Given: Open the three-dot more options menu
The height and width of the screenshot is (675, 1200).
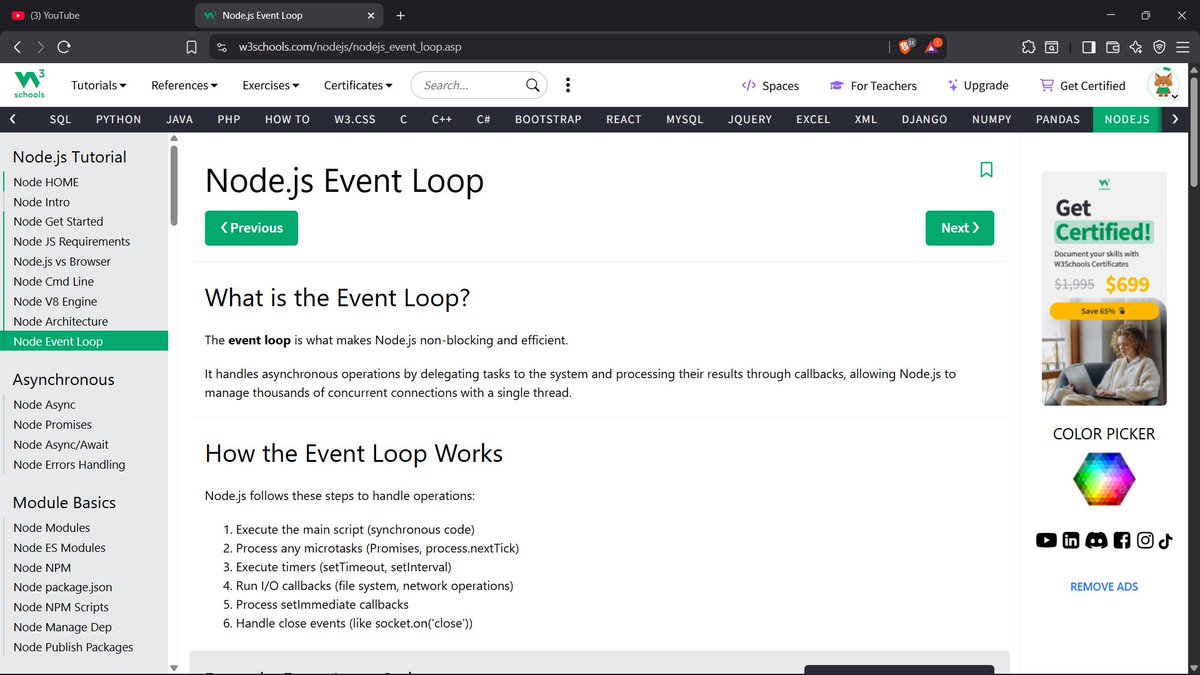Looking at the screenshot, I should pyautogui.click(x=568, y=85).
